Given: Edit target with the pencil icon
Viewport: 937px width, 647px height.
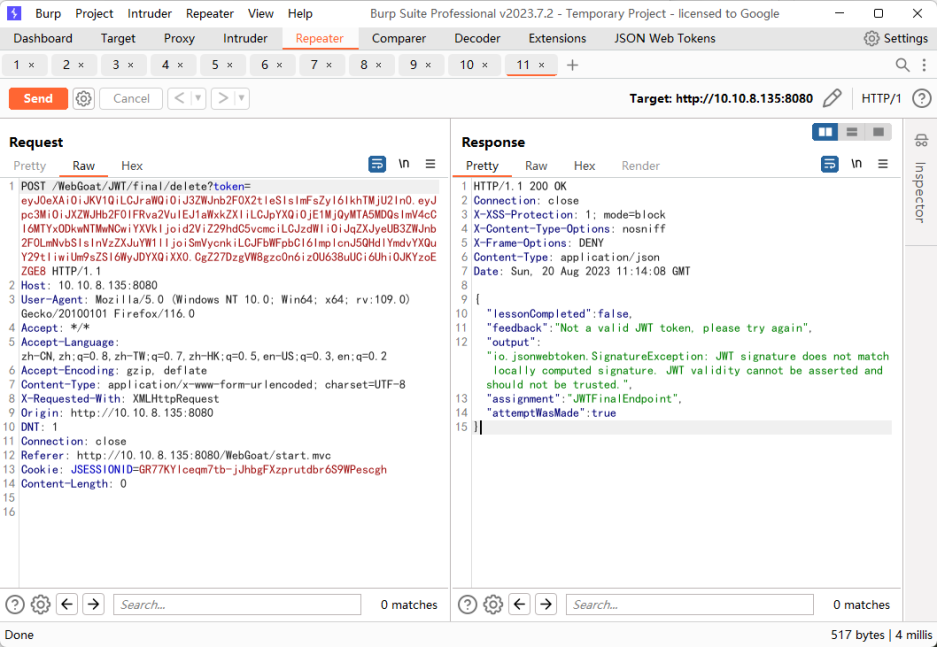Looking at the screenshot, I should click(x=832, y=99).
